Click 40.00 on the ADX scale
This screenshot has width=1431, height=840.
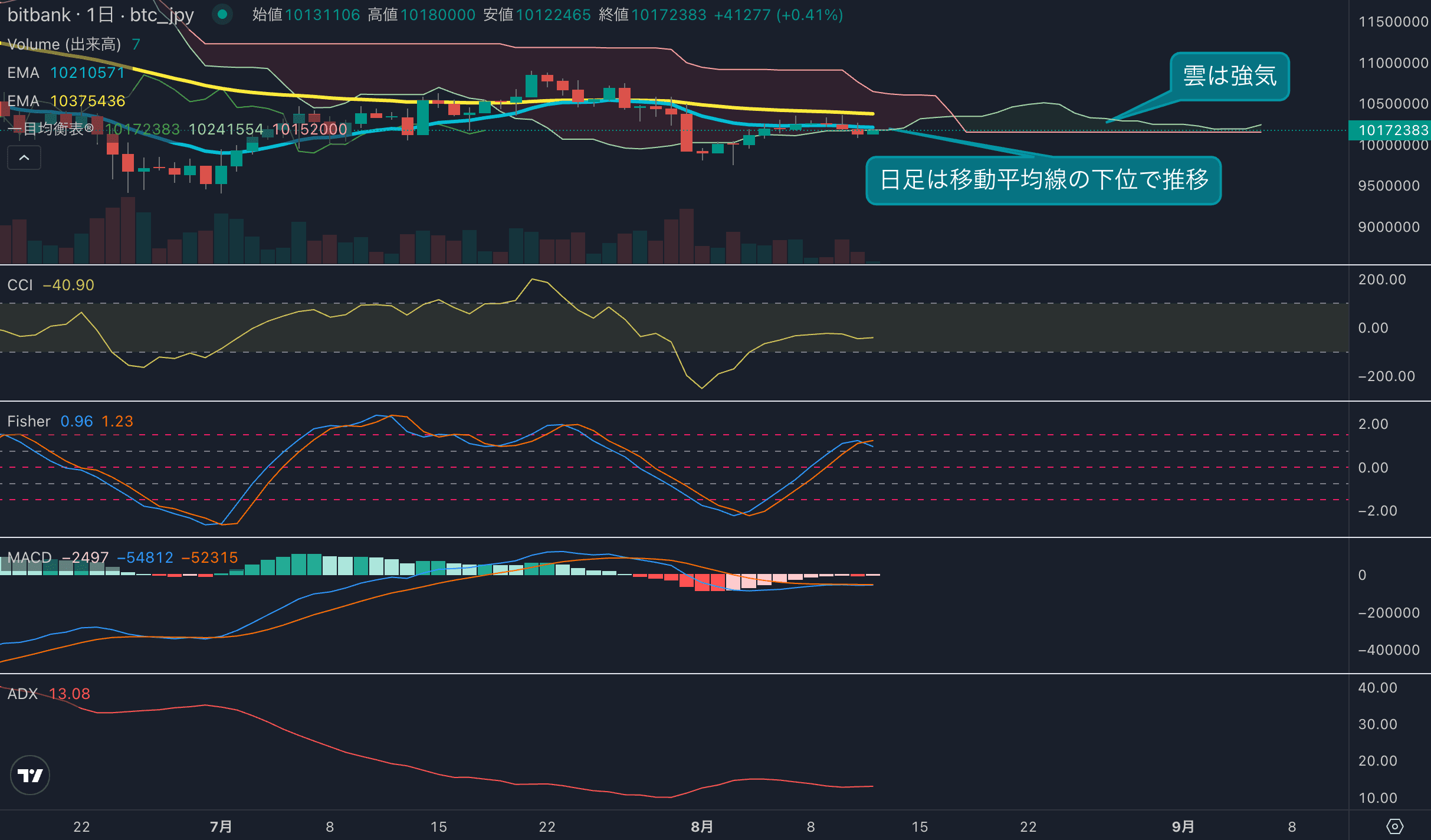pyautogui.click(x=1378, y=688)
